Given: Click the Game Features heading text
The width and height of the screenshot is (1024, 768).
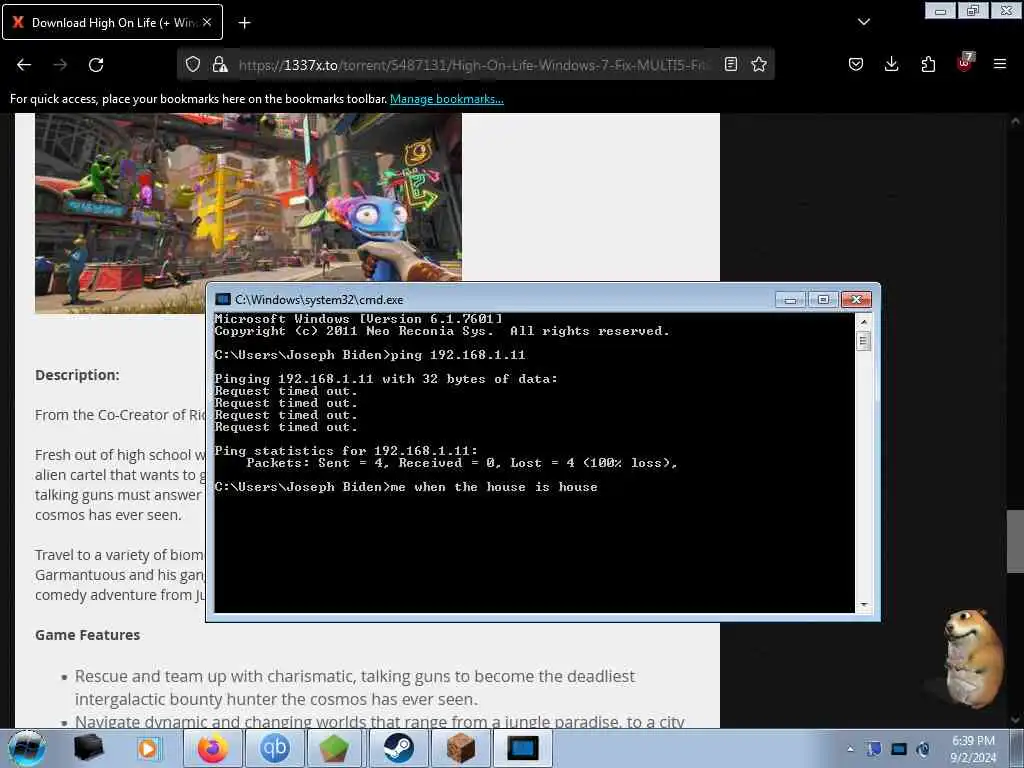Looking at the screenshot, I should (x=88, y=635).
